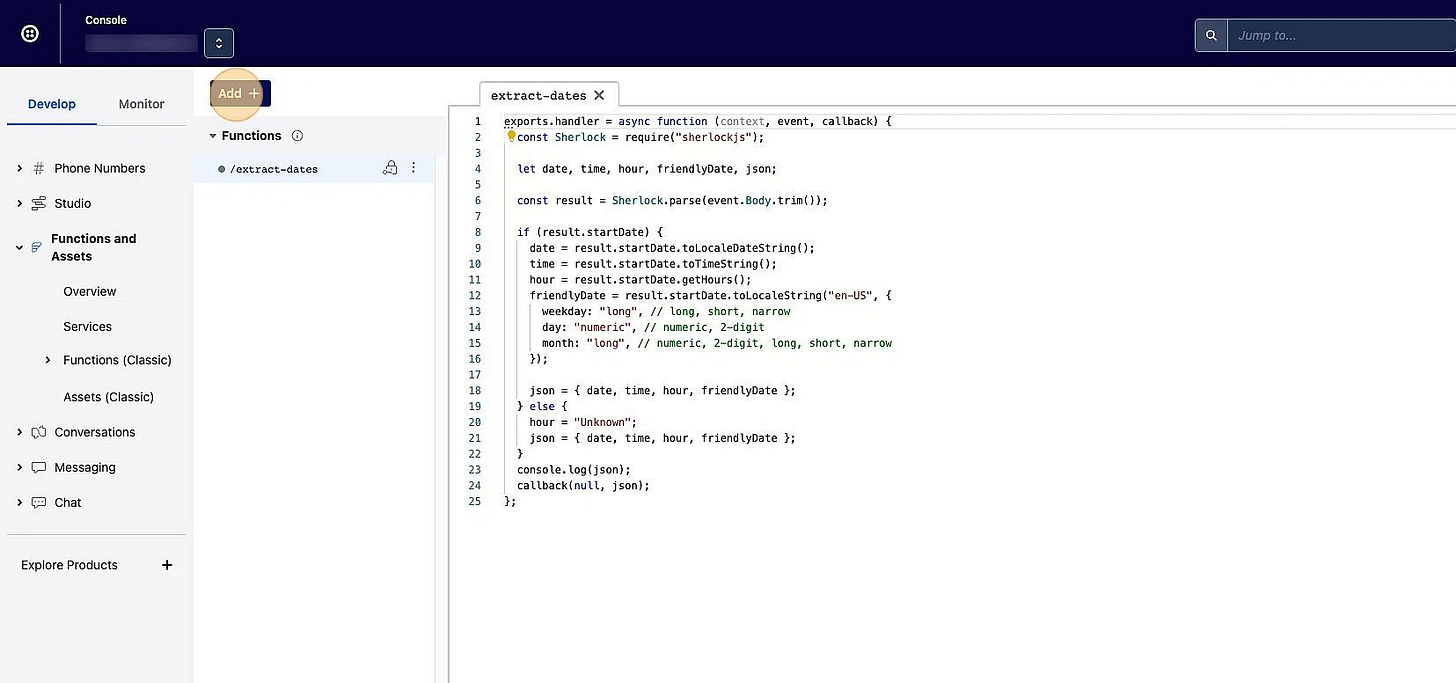The image size is (1456, 683).
Task: Click the word Sherlock on line 6
Action: coord(638,200)
